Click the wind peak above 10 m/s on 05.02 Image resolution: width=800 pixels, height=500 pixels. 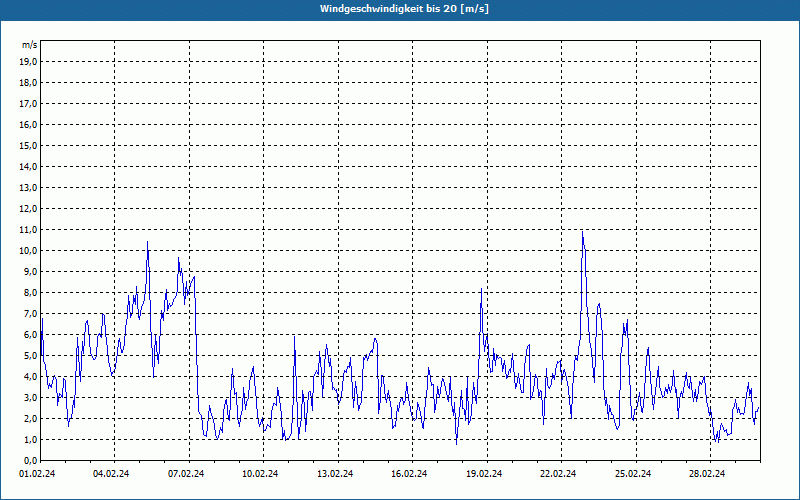click(147, 242)
